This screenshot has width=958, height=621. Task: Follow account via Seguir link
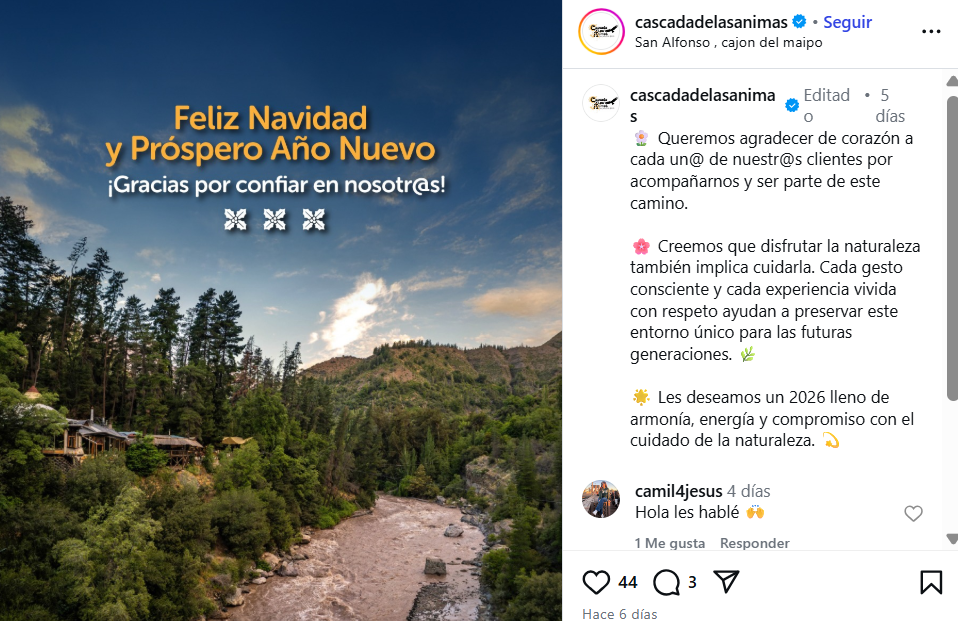[847, 22]
